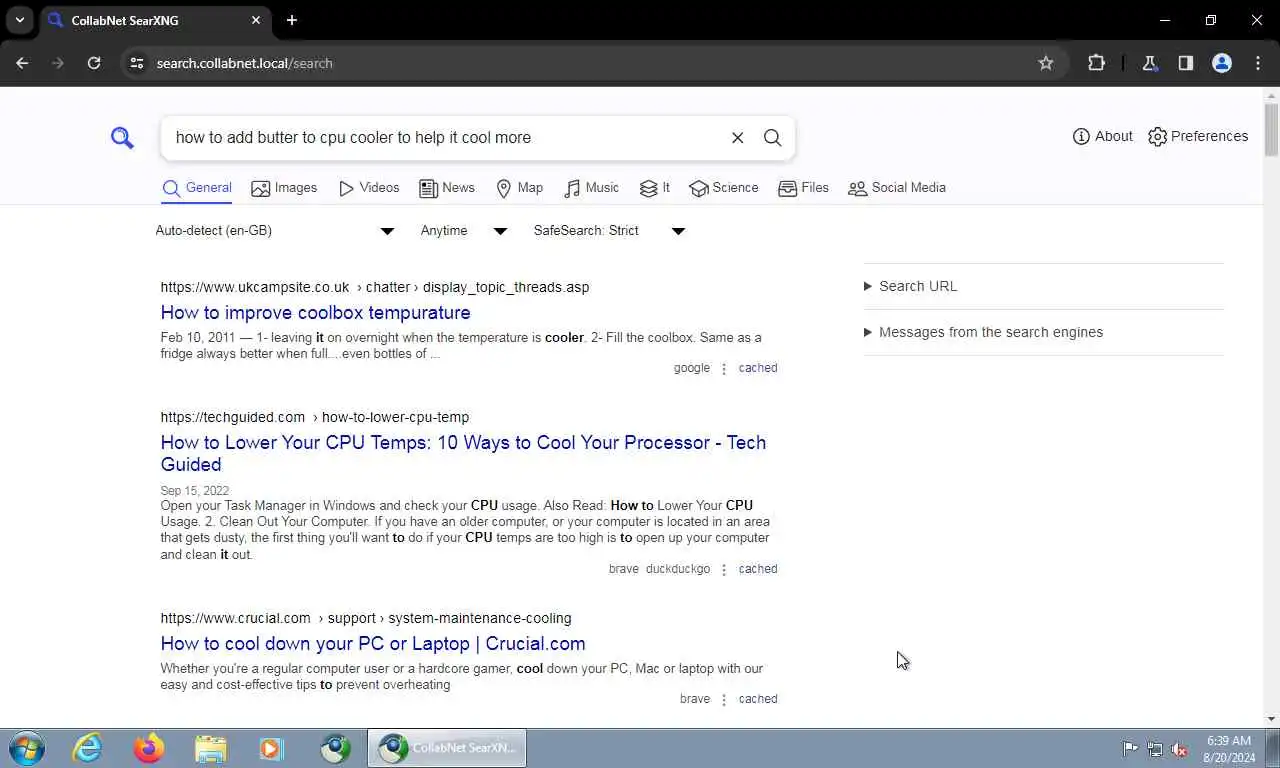Open the Anytime time range dropdown
This screenshot has height=768, width=1280.
(x=464, y=231)
